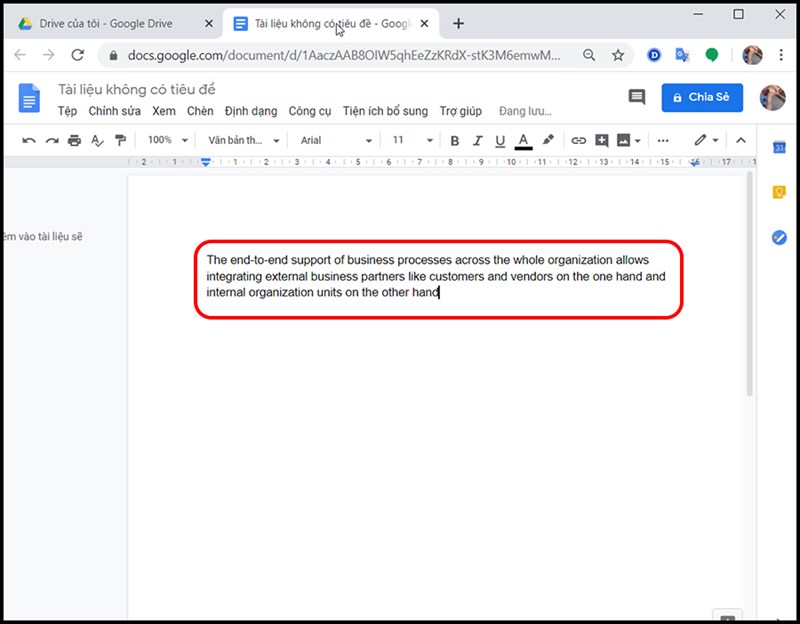Expand insert image dropdown arrow
This screenshot has height=624, width=800.
pos(637,141)
